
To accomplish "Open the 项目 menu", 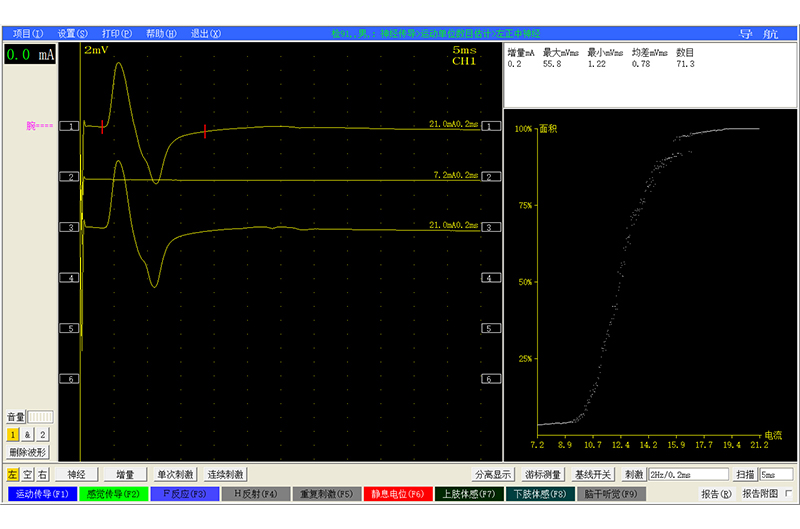I will 28,34.
